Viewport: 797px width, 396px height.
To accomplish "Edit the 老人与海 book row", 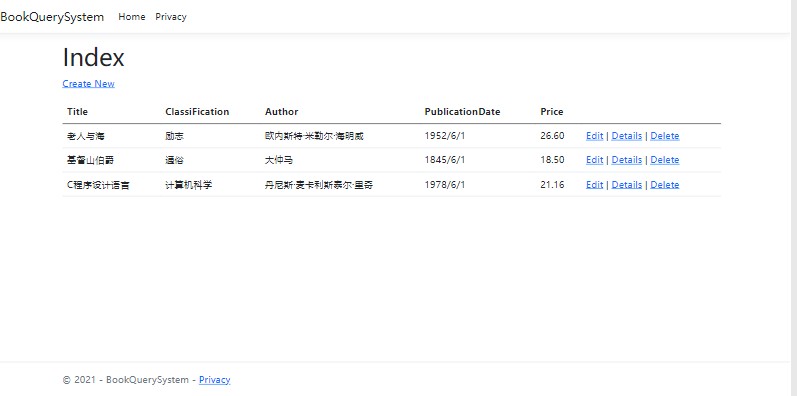I will pos(594,136).
